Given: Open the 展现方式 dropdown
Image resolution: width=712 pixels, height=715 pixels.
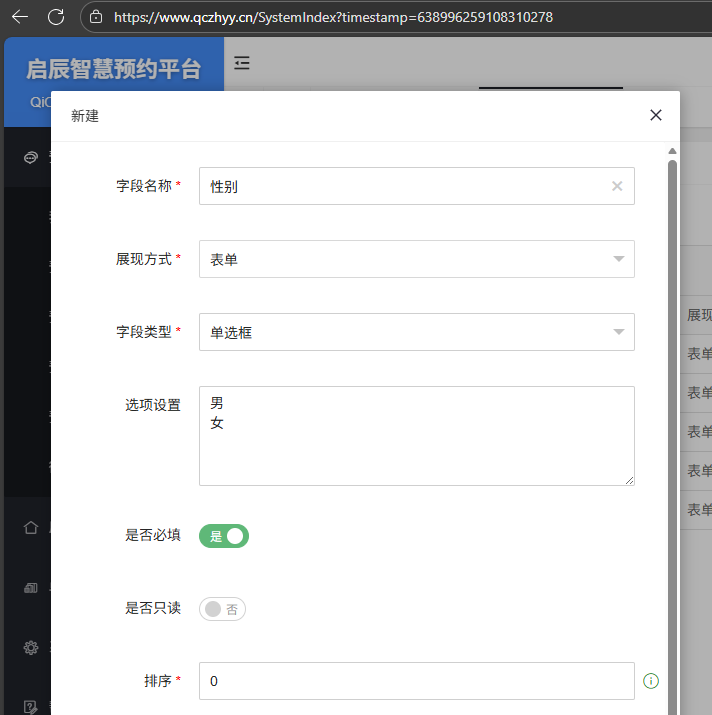Looking at the screenshot, I should (x=416, y=259).
